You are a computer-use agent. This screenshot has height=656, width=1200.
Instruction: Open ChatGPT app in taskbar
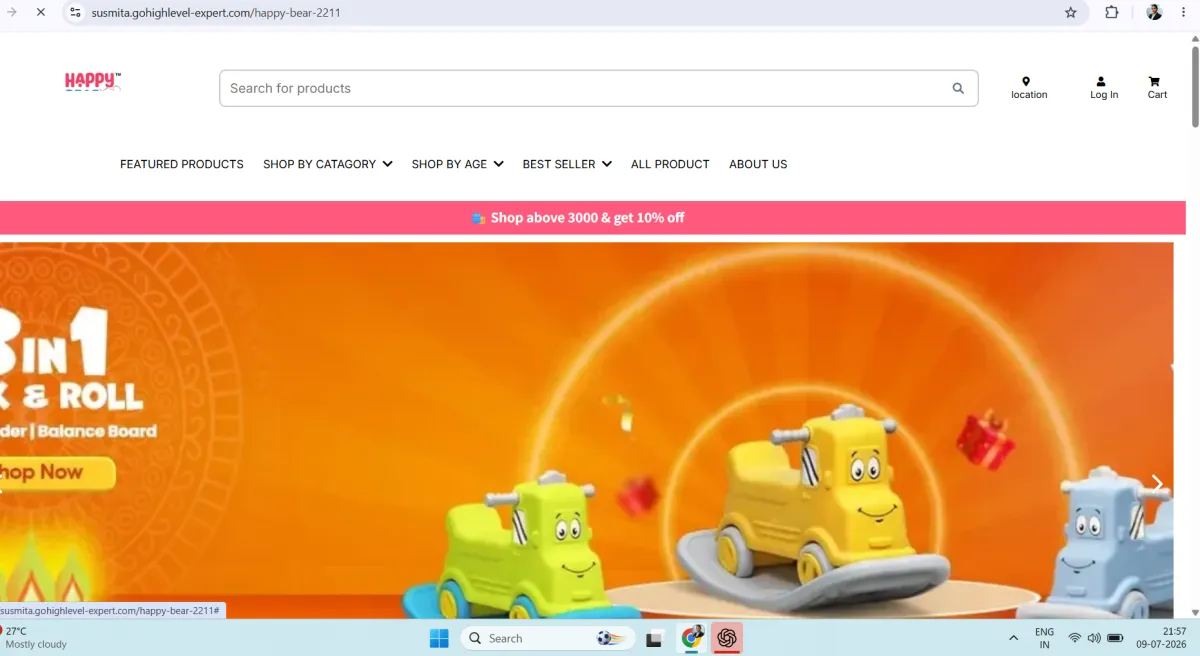pyautogui.click(x=727, y=638)
